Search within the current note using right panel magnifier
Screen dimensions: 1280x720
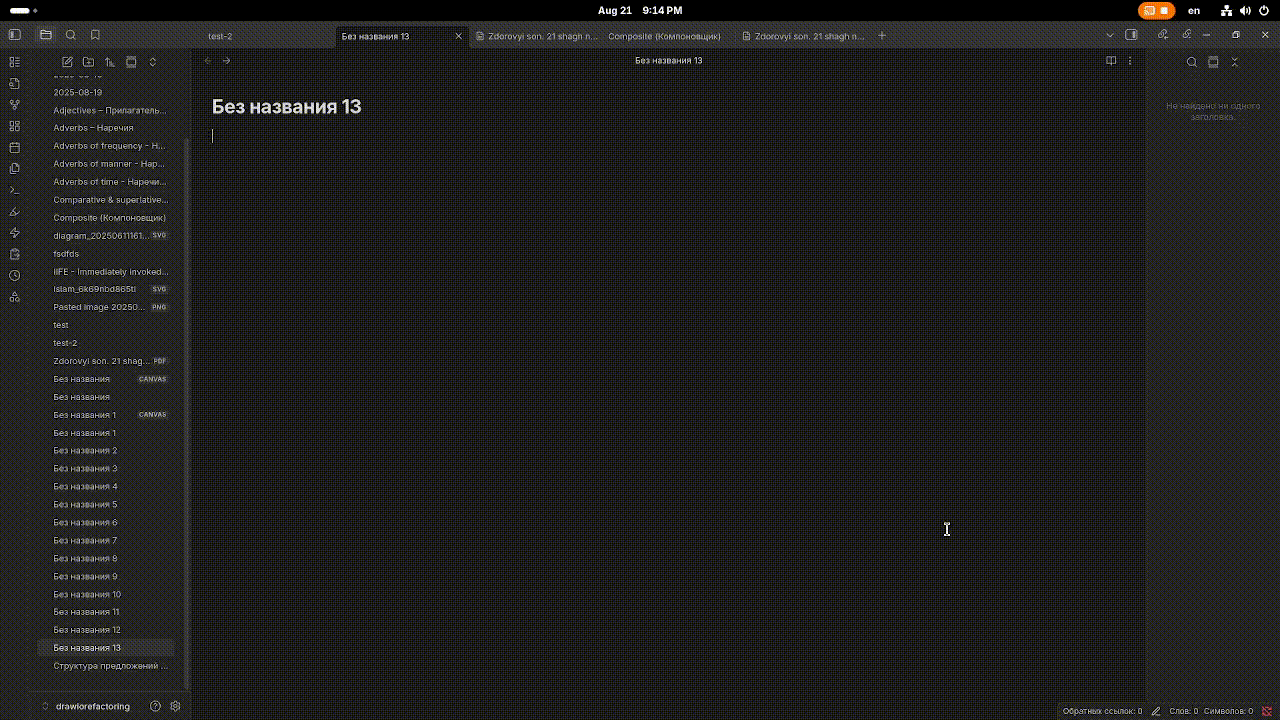1191,61
